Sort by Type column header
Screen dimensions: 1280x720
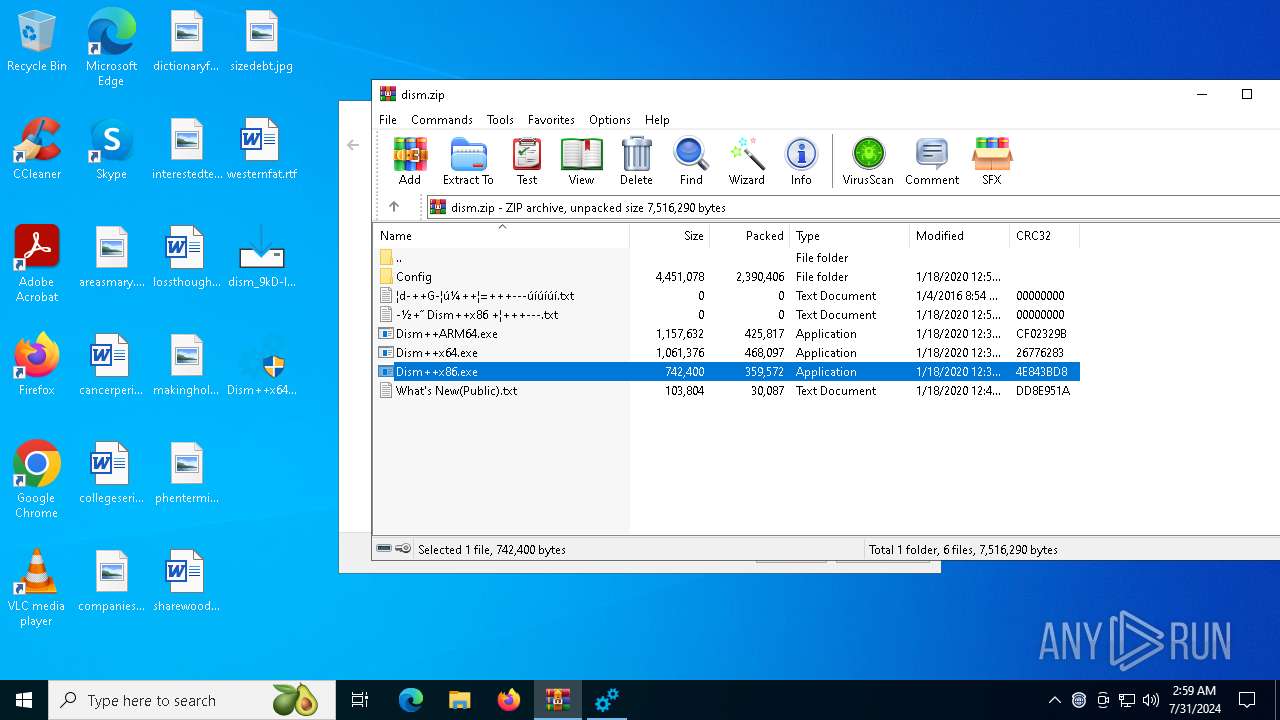pos(850,236)
